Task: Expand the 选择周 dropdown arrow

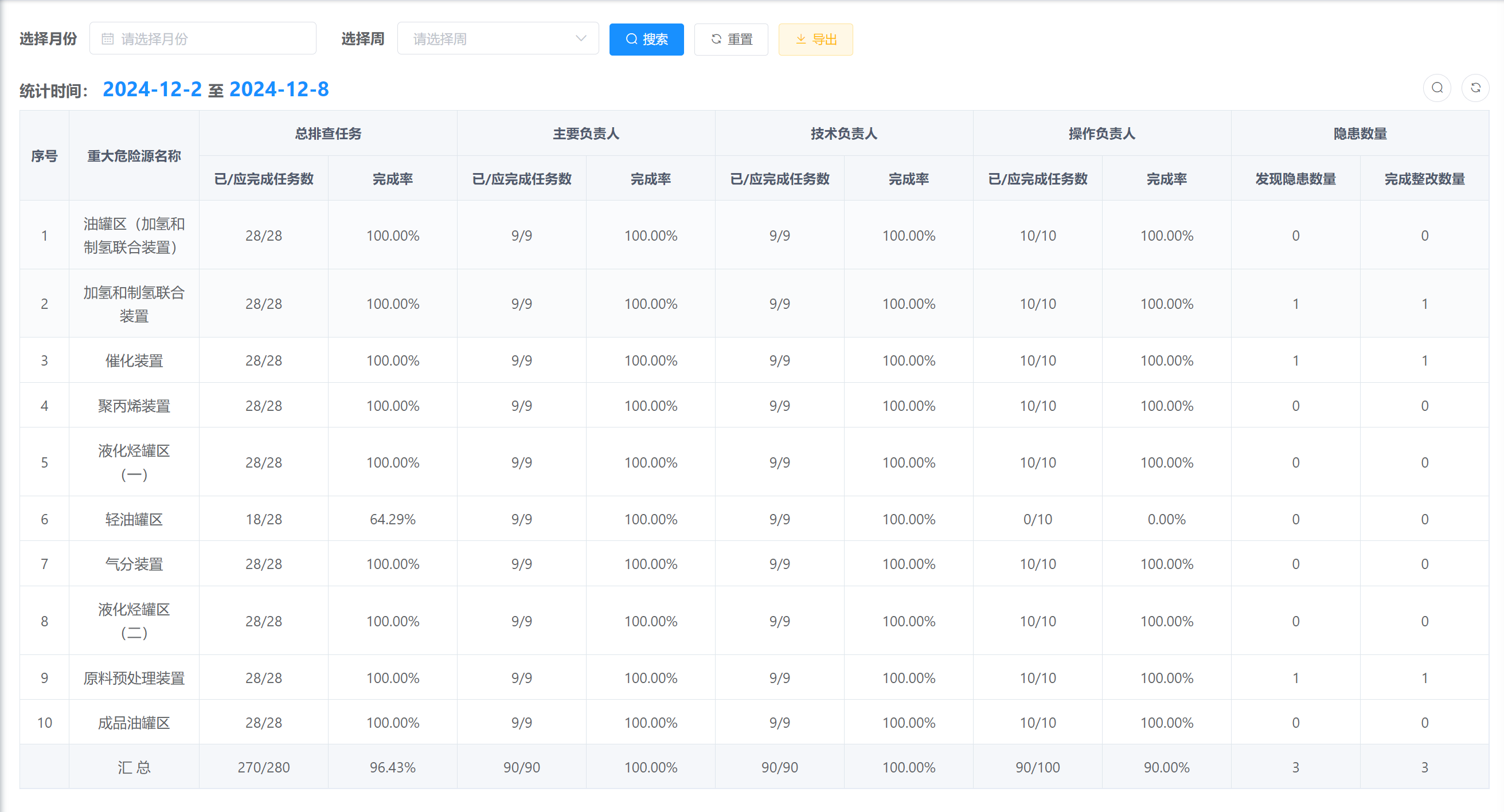Action: (x=580, y=39)
